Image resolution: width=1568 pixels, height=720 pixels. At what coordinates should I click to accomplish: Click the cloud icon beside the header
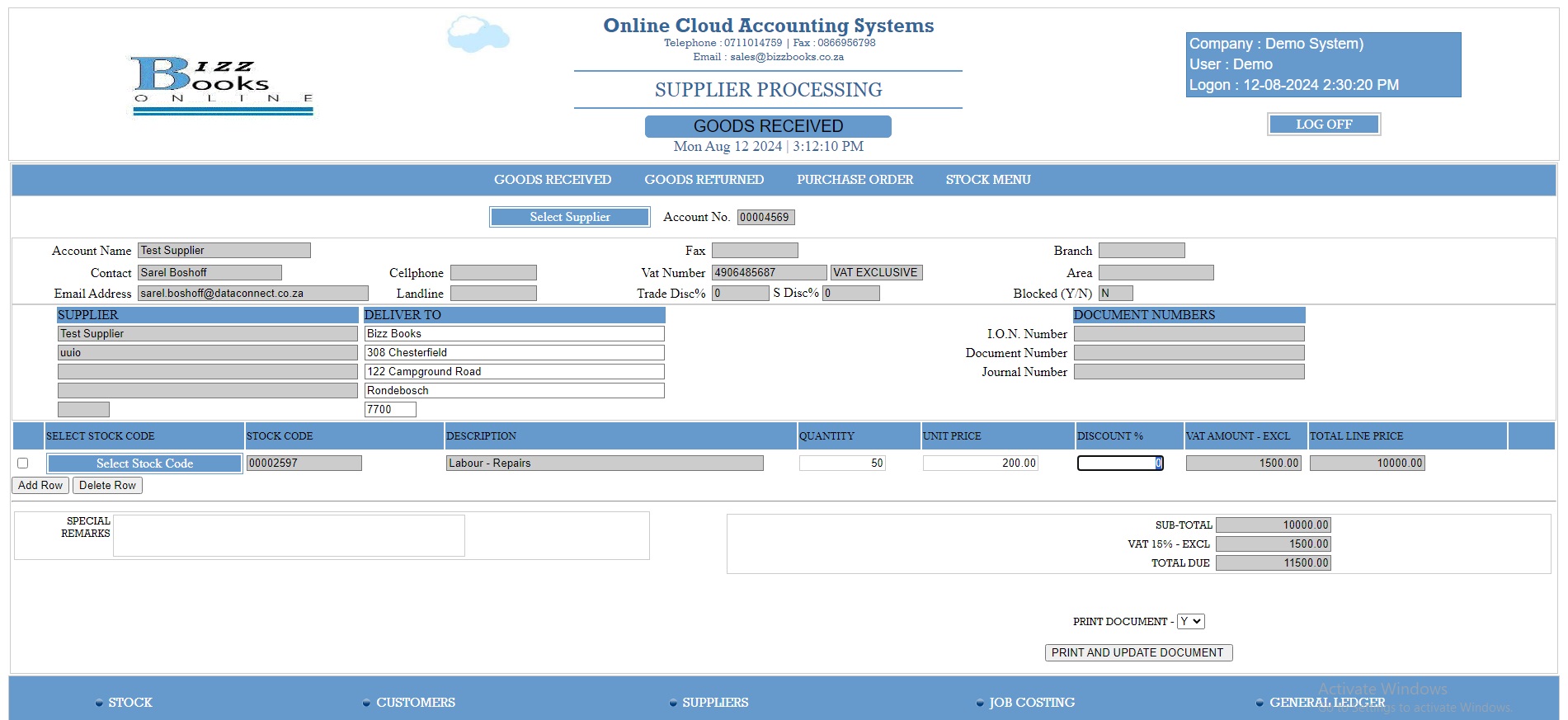click(x=478, y=35)
